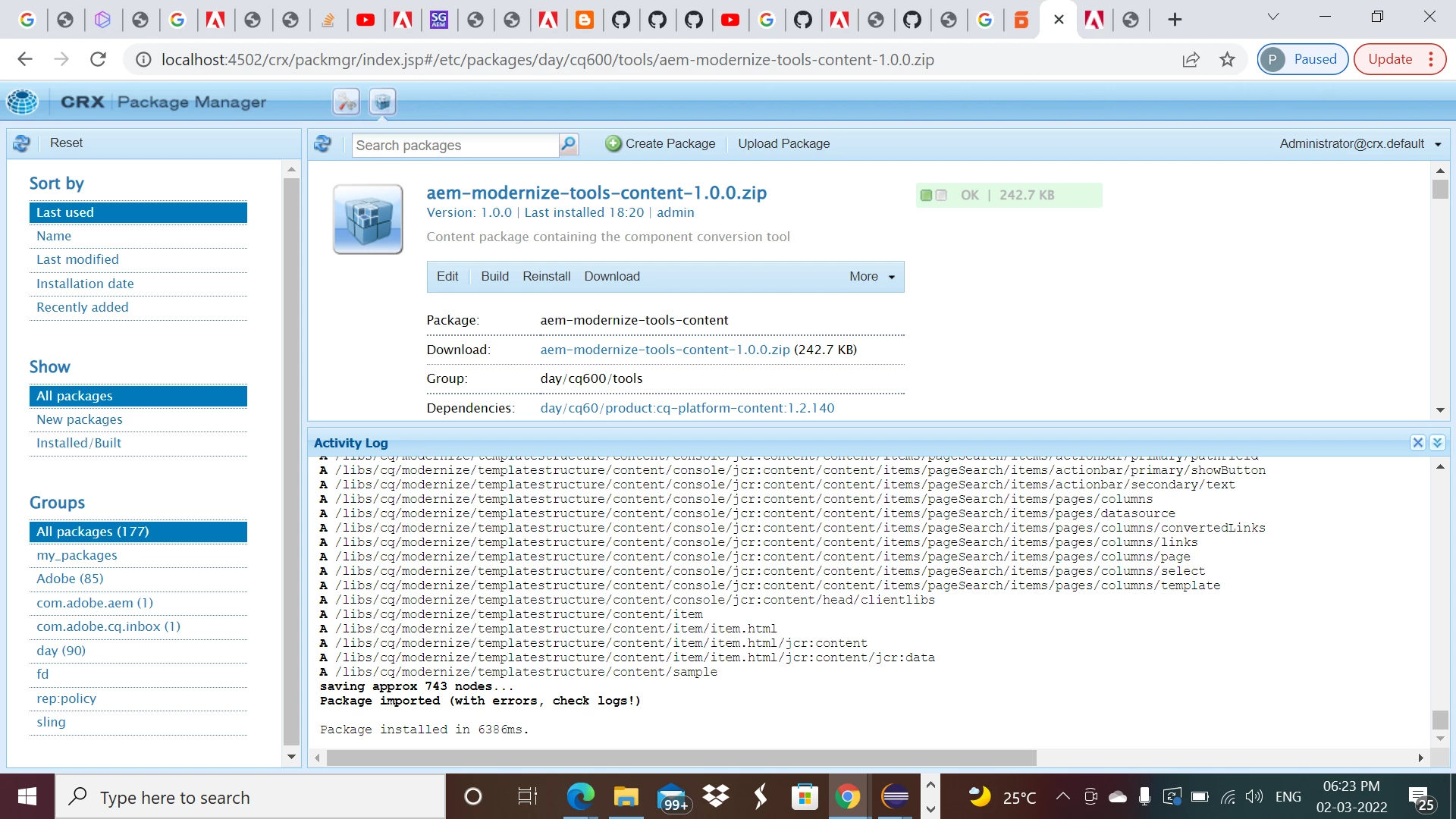Click the CRX Package Manager globe logo

click(x=22, y=102)
